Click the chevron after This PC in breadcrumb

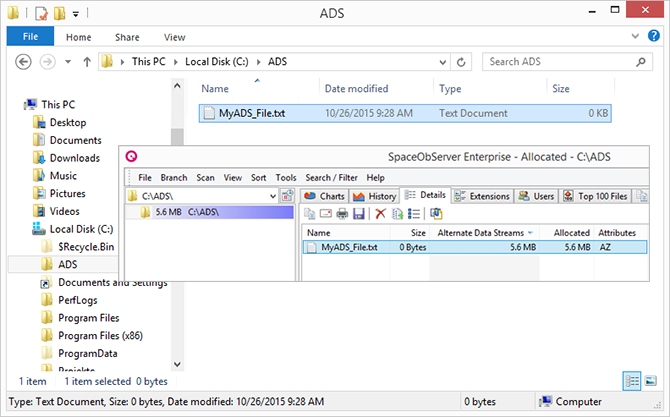pyautogui.click(x=176, y=62)
